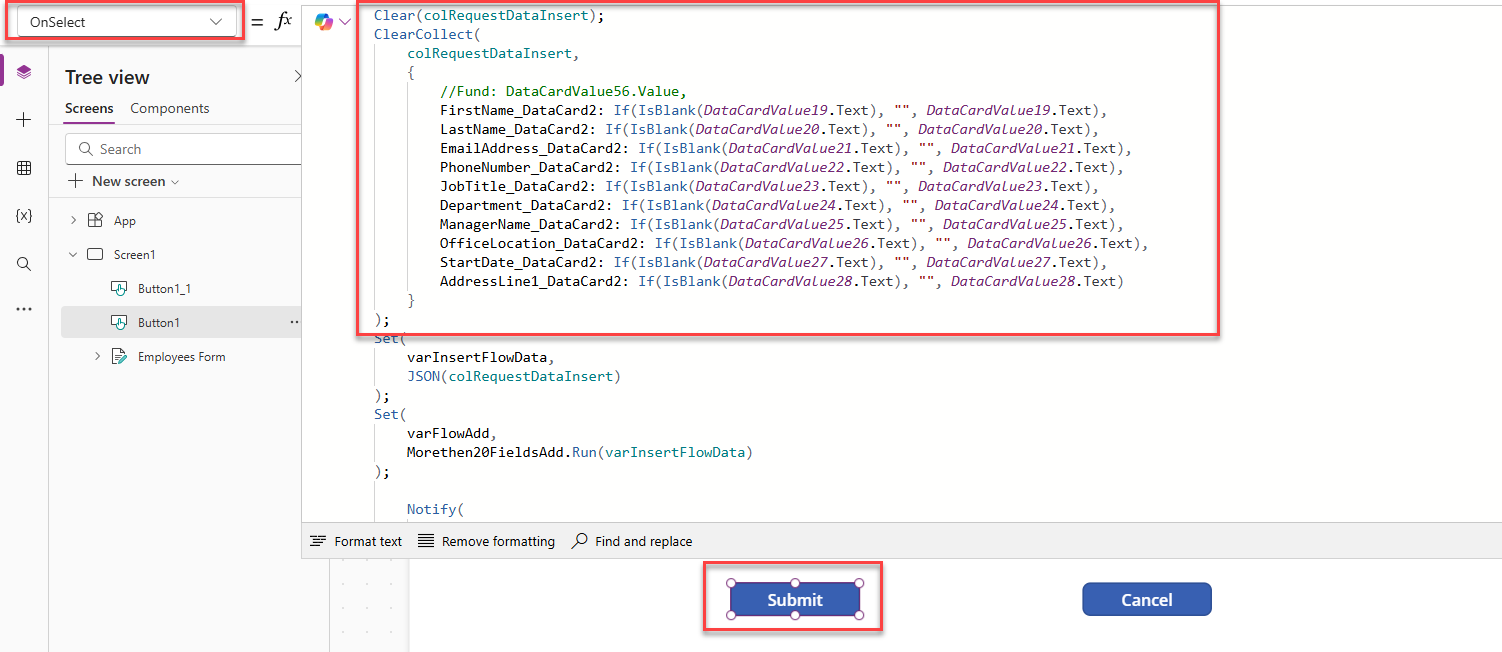
Task: Switch to the Screens tab
Action: [89, 108]
